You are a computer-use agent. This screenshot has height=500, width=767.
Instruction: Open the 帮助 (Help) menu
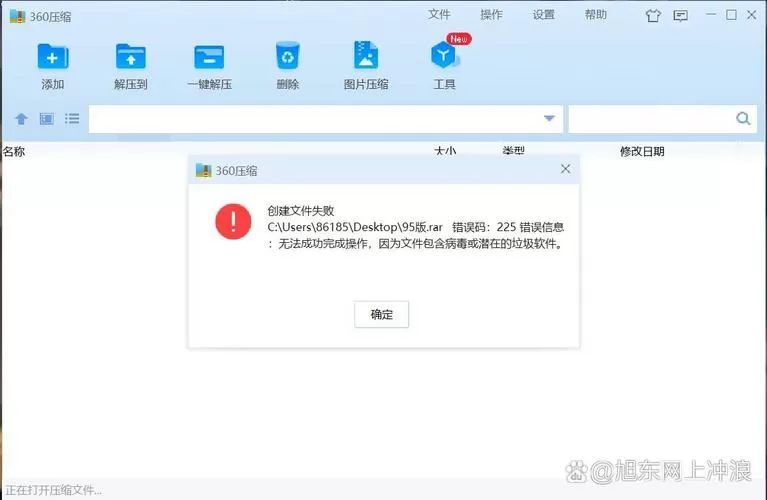pyautogui.click(x=596, y=15)
